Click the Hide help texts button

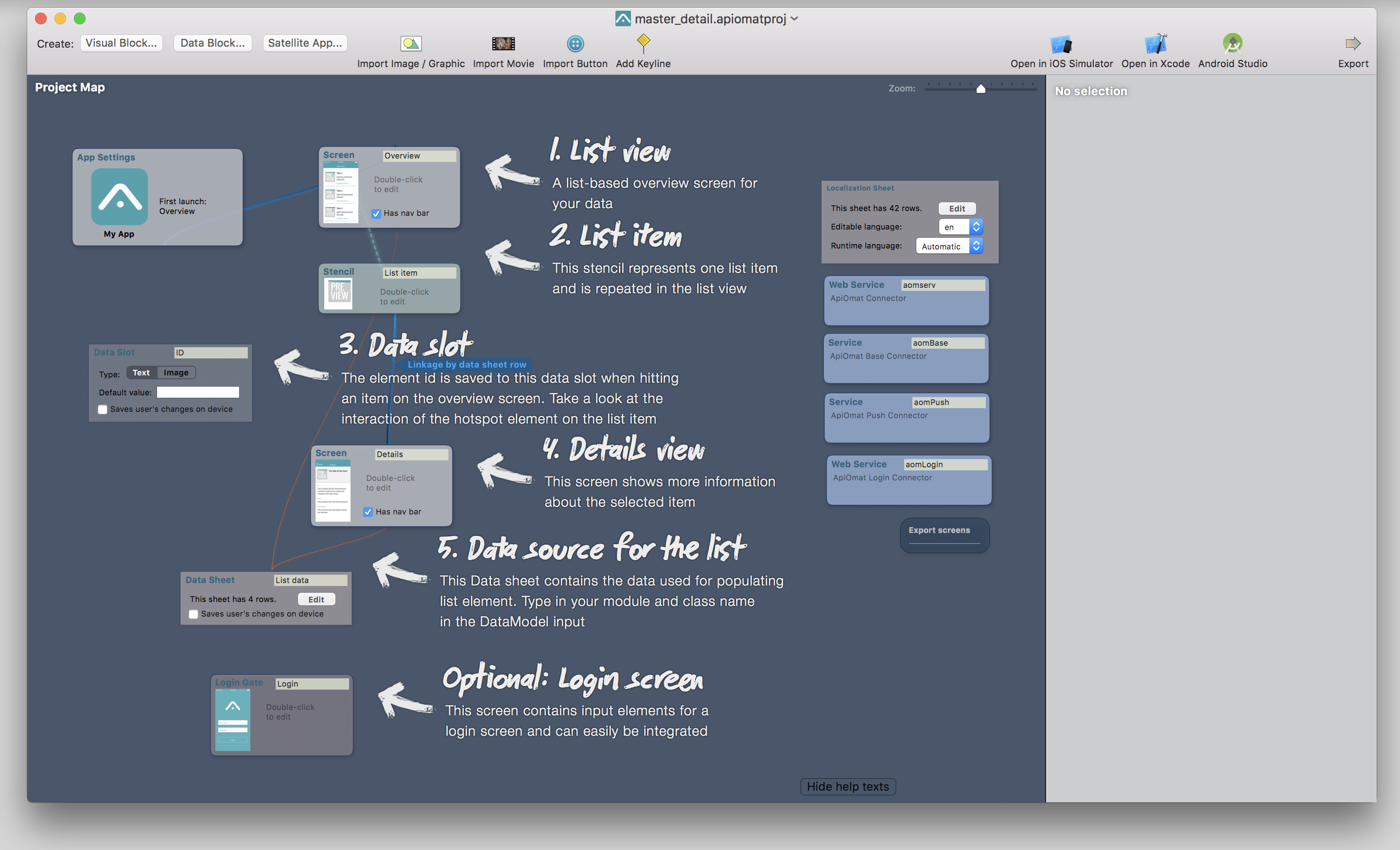coord(848,786)
